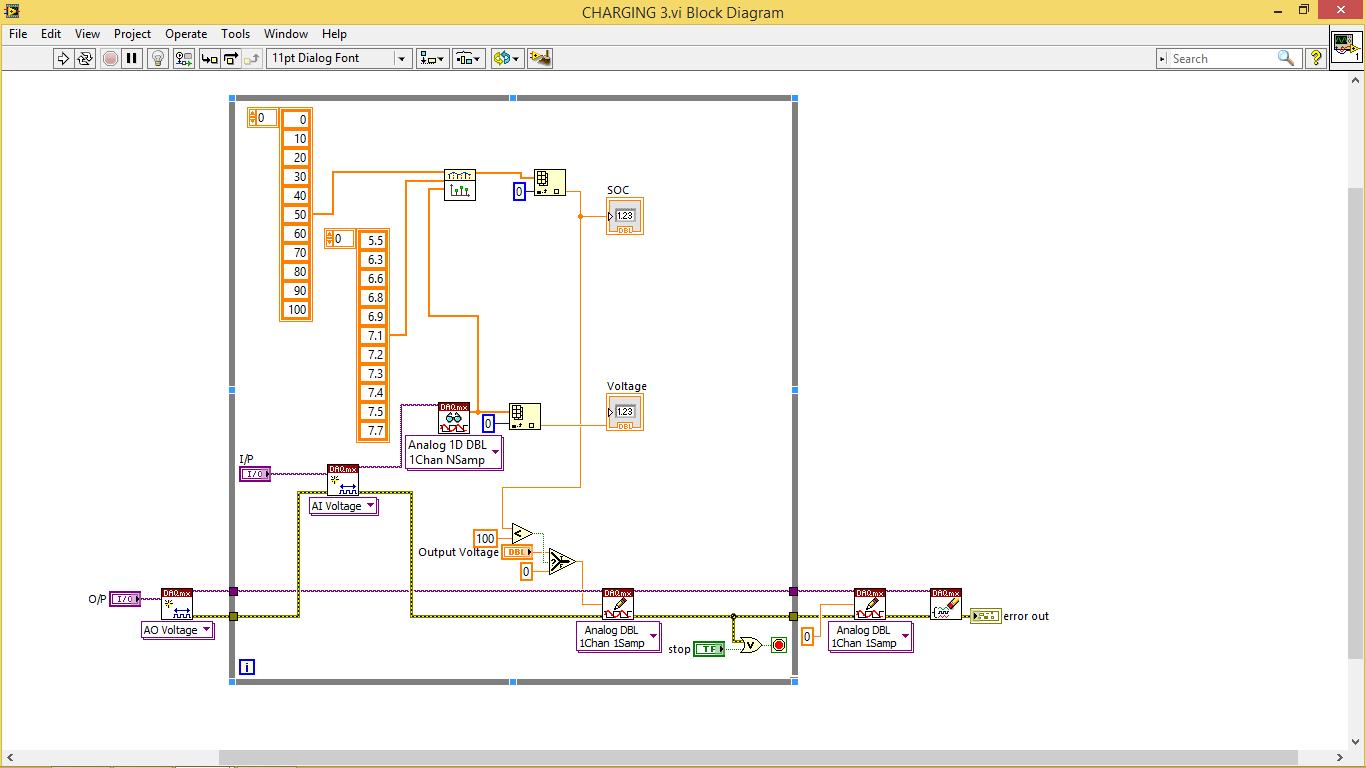Select DAQmx Create Channel AI node
This screenshot has height=768, width=1366.
[x=343, y=480]
